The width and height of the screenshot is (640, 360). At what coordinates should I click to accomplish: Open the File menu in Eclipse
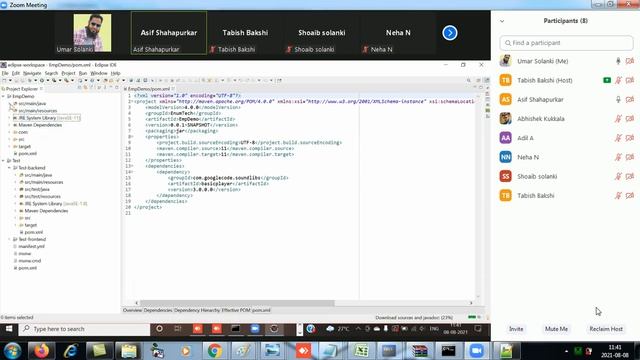pos(5,73)
